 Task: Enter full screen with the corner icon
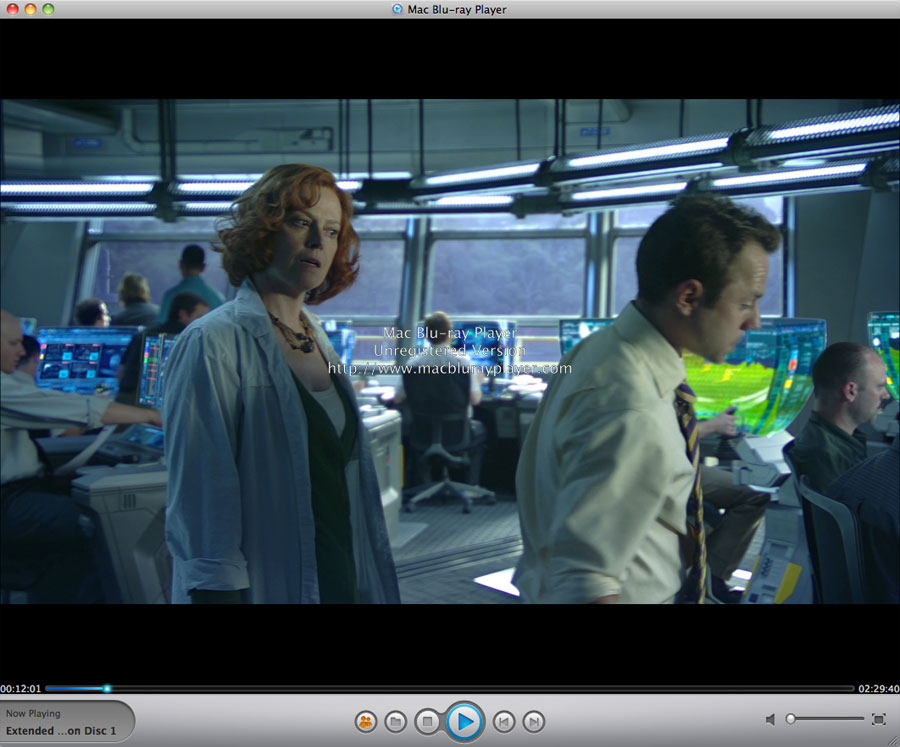pos(879,719)
